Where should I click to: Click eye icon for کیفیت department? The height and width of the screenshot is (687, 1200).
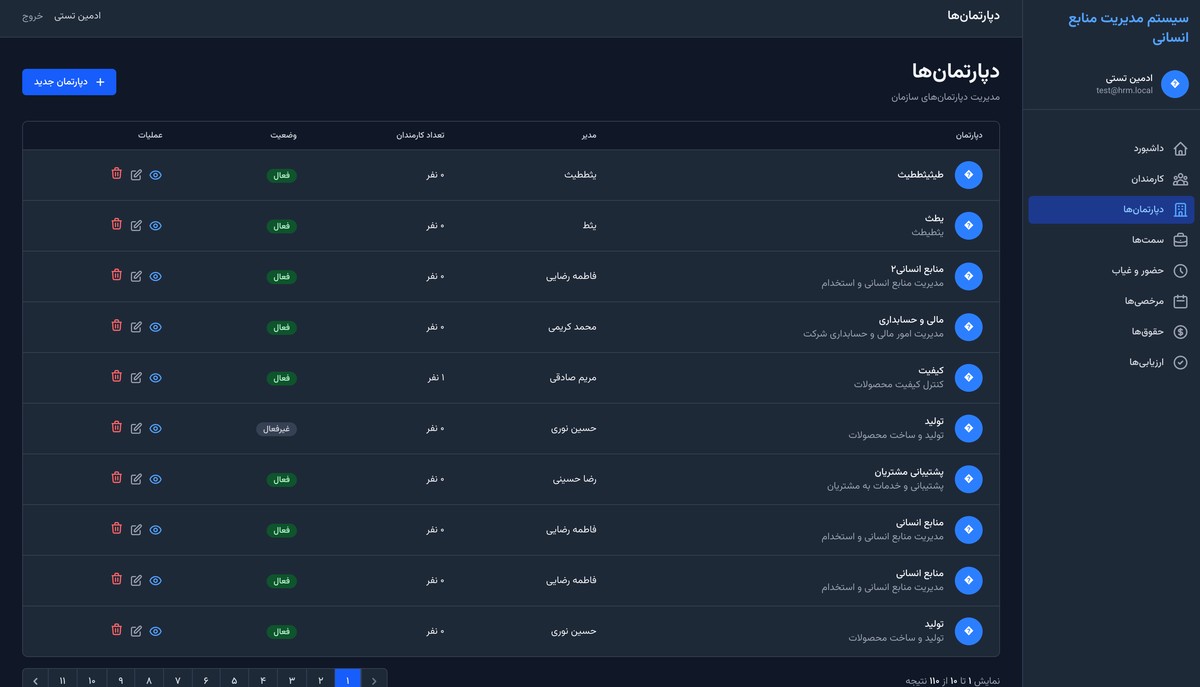(155, 378)
